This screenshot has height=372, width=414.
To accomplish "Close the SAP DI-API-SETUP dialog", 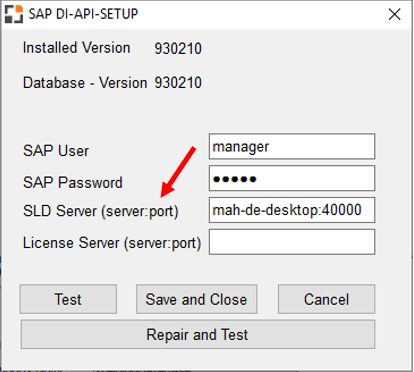I will click(x=394, y=14).
